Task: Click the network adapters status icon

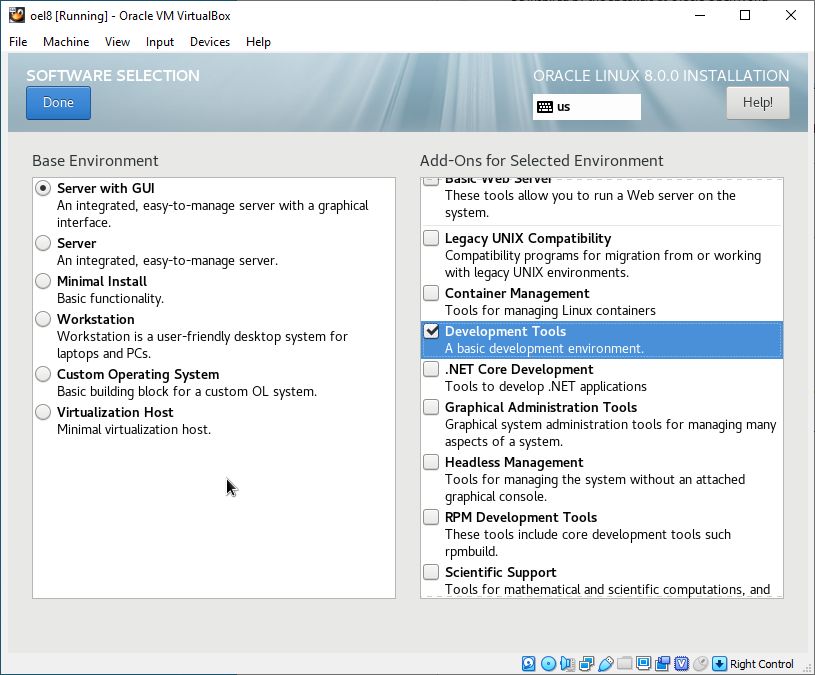Action: pos(587,664)
